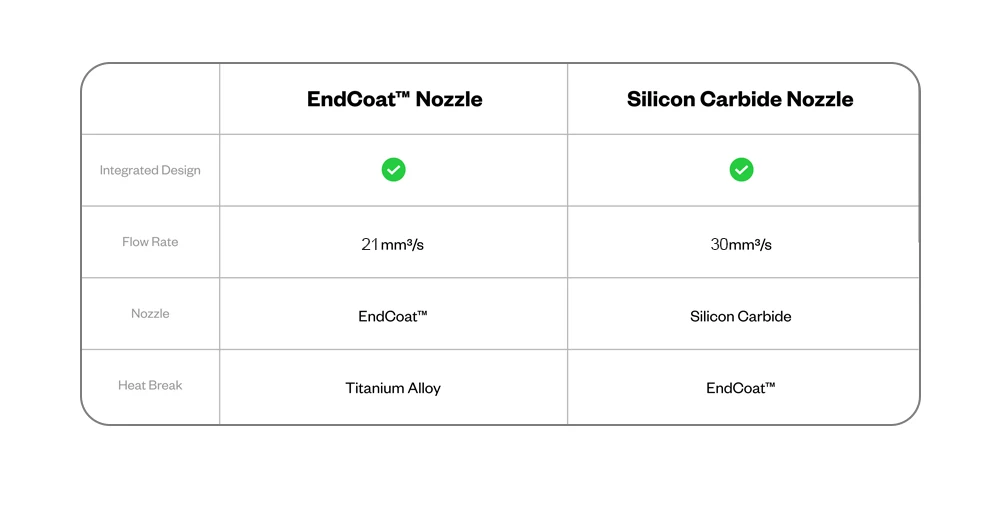1000x516 pixels.
Task: Select the 30mm³/s flow rate value
Action: [741, 244]
